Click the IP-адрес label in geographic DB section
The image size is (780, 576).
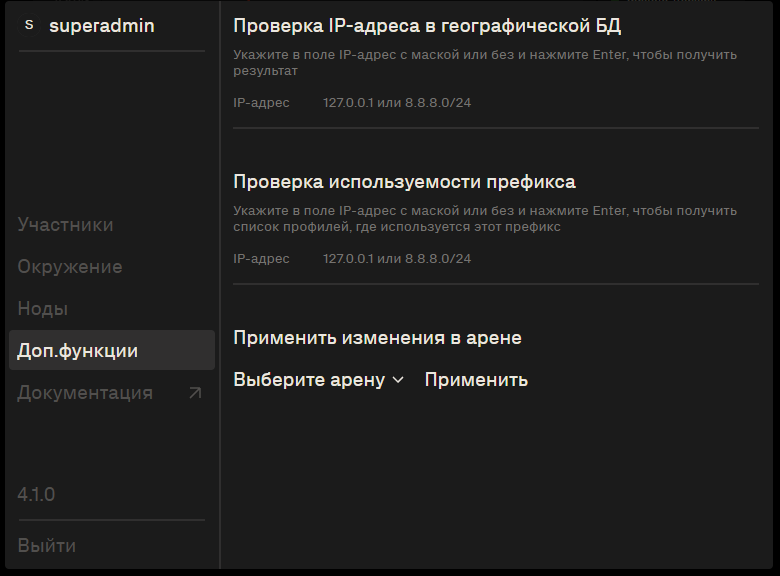(x=261, y=103)
